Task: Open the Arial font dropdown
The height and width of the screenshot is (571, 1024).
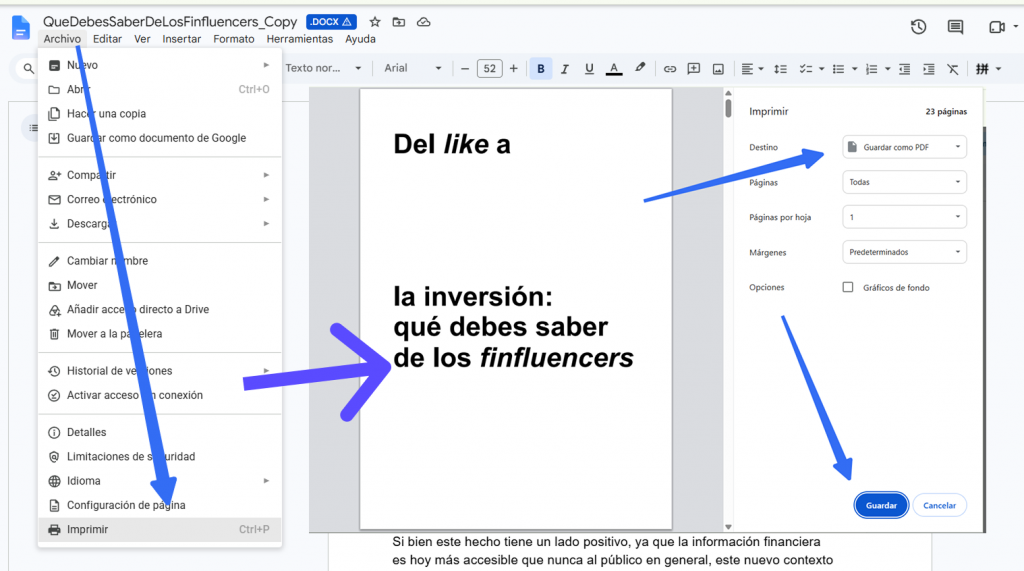Action: (x=413, y=68)
